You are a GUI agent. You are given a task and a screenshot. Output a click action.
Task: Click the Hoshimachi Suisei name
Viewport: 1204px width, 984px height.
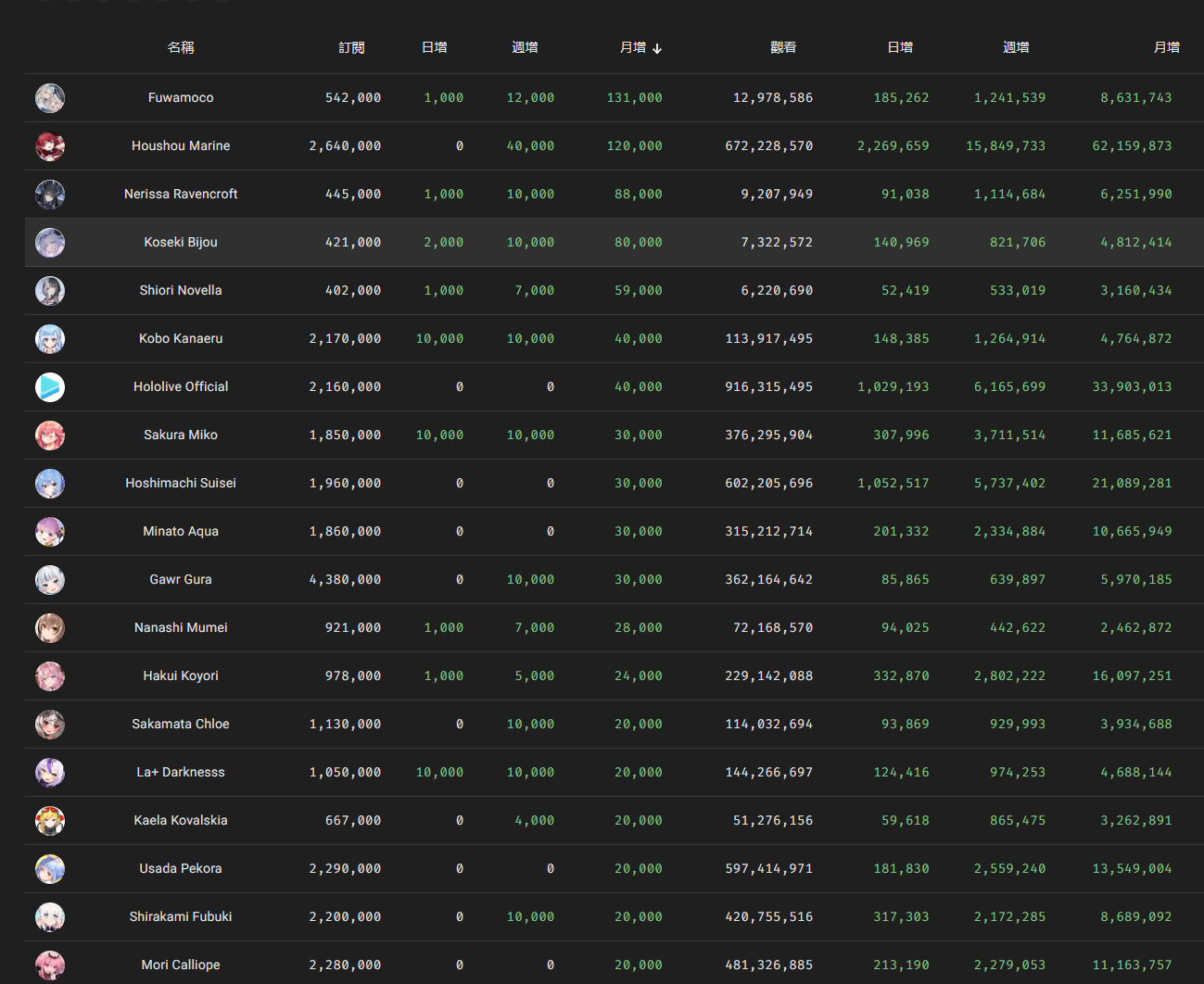coord(181,483)
